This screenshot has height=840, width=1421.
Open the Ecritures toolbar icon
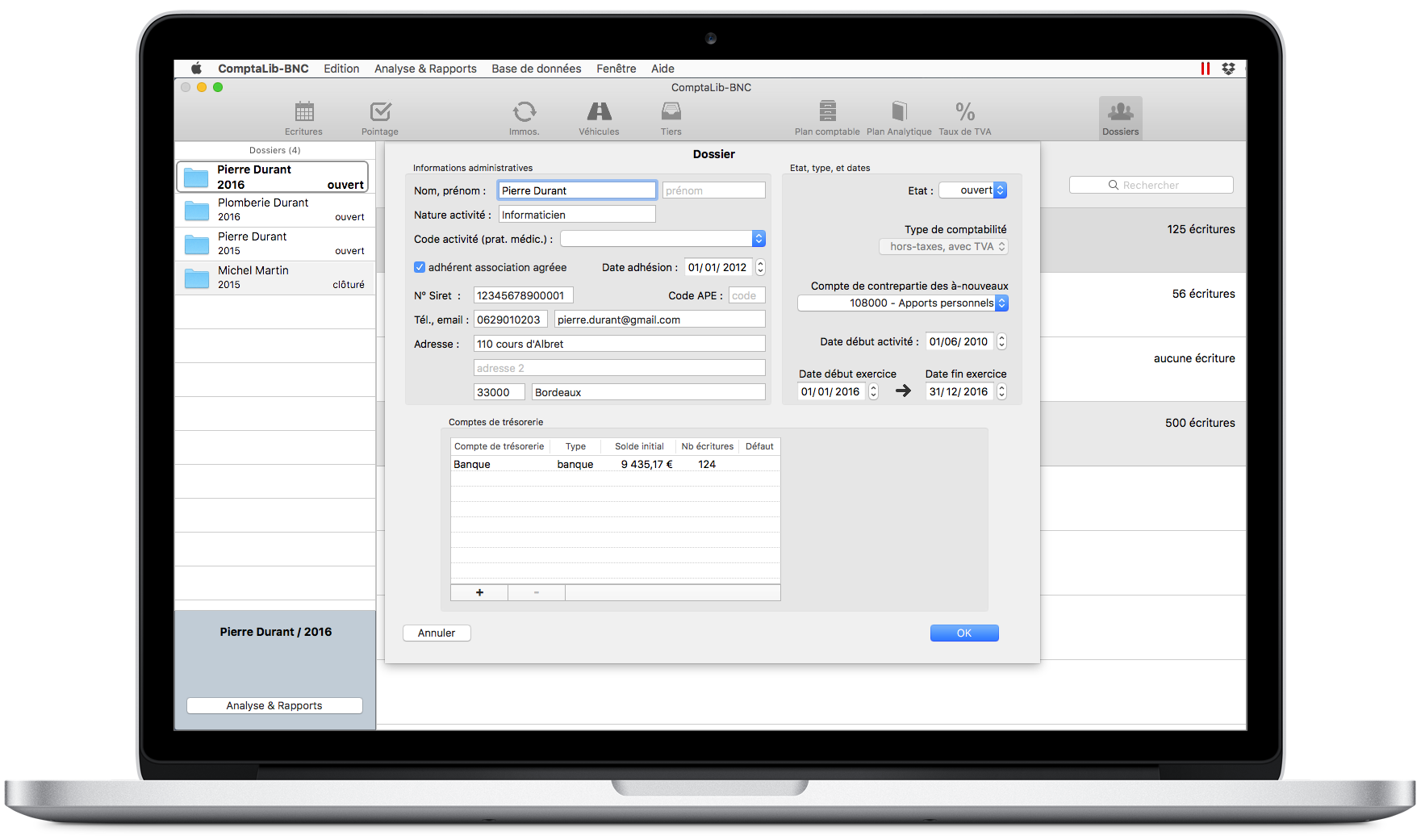click(303, 118)
